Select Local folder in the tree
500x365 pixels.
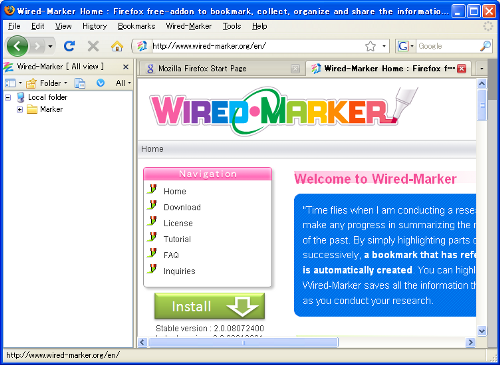tap(47, 97)
